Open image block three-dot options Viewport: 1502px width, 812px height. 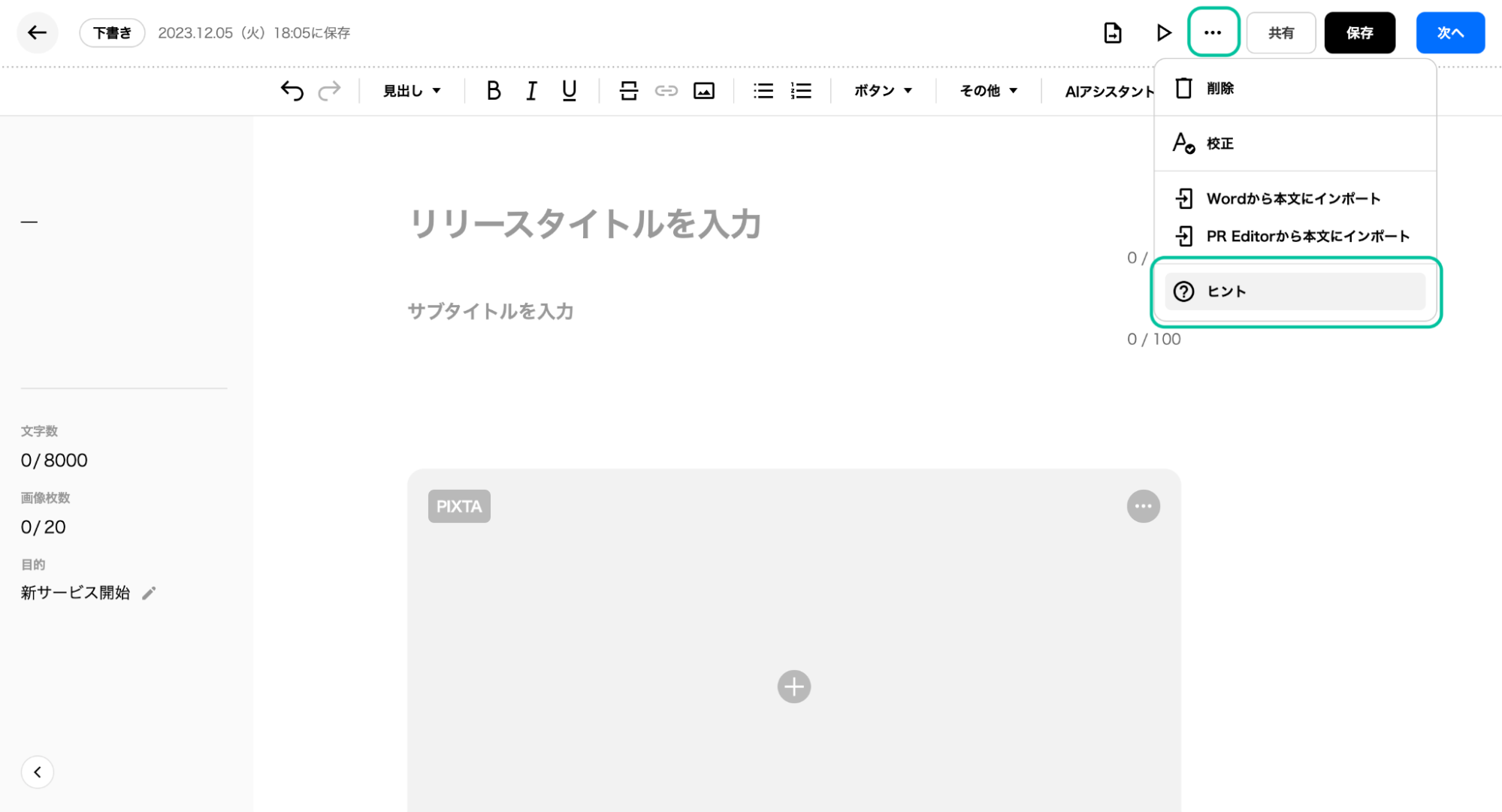(x=1143, y=506)
